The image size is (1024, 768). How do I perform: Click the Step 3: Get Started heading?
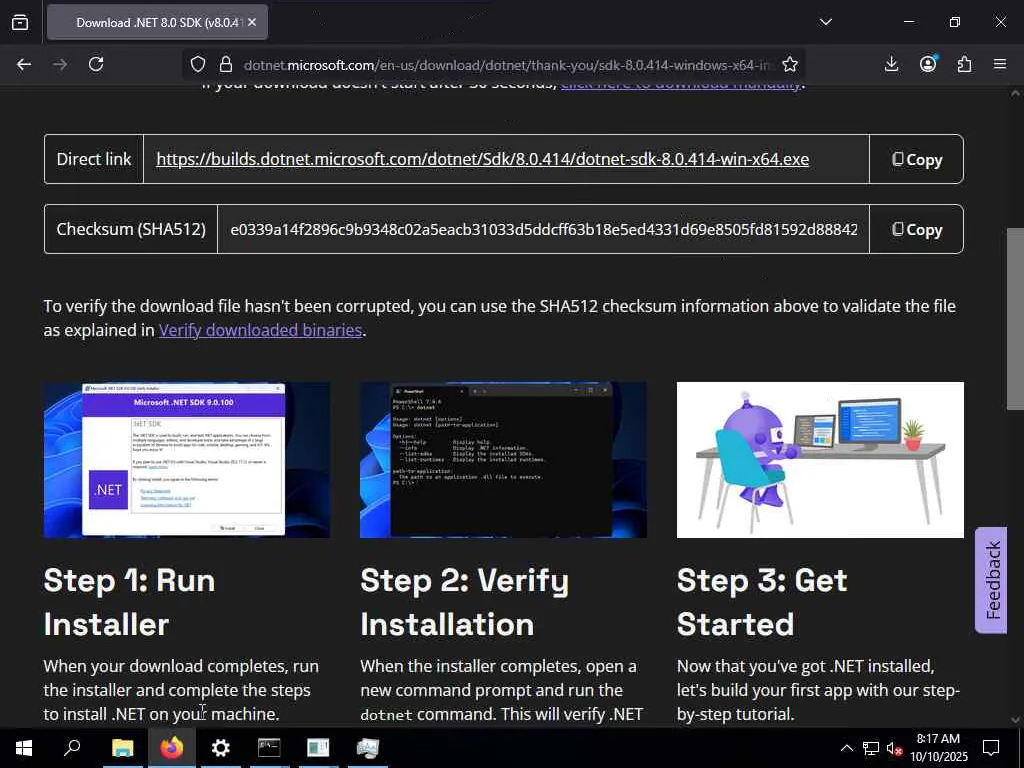click(762, 602)
